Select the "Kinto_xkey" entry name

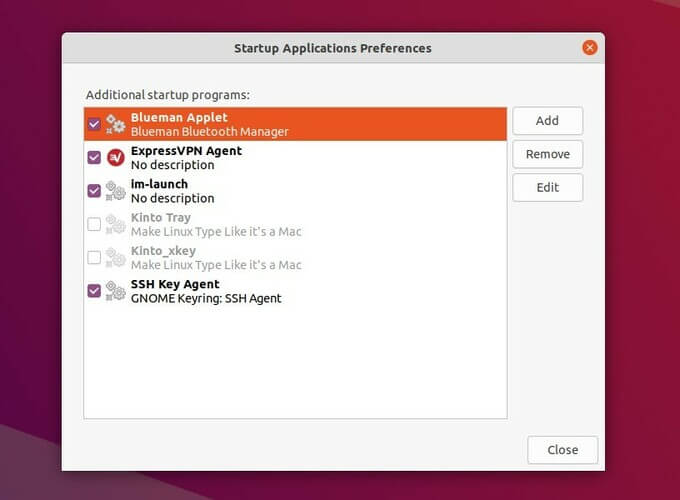163,251
